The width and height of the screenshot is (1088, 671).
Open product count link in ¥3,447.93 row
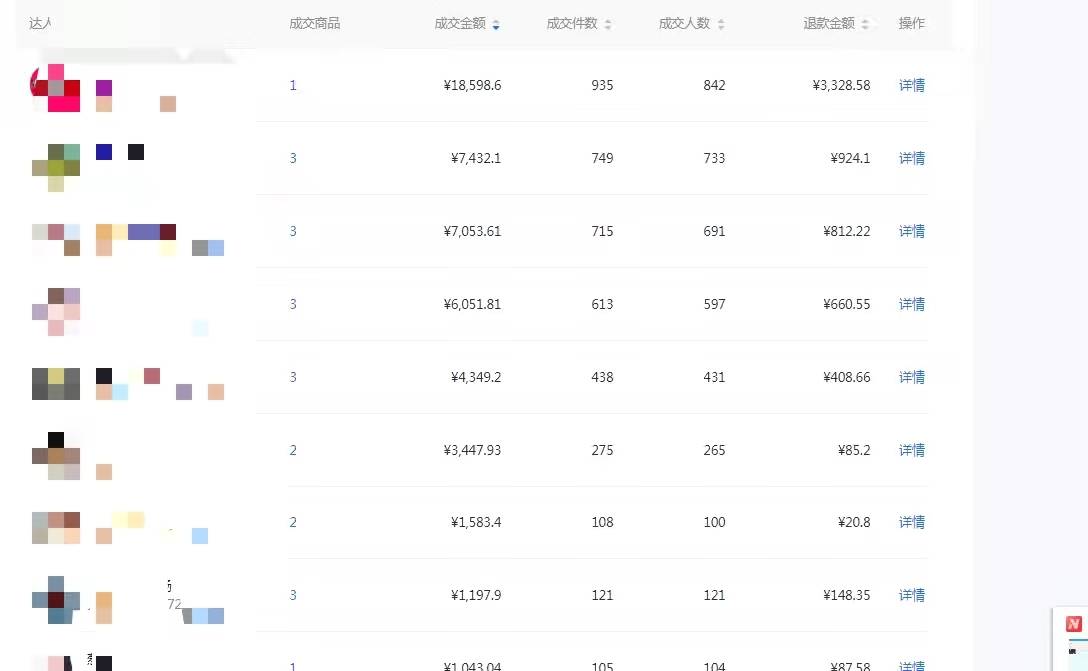coord(293,450)
